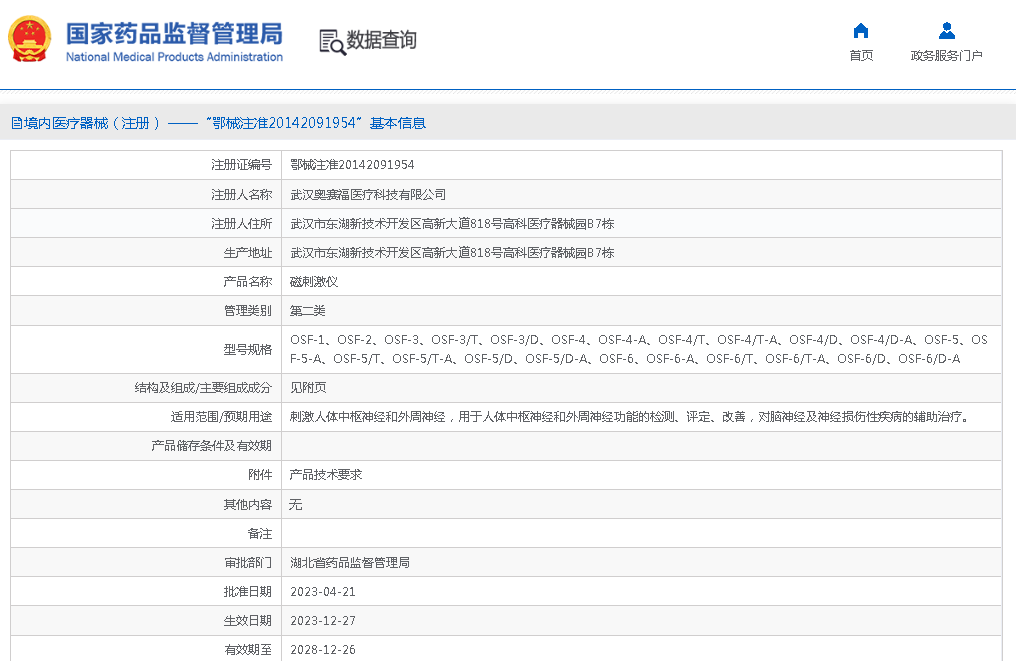
Task: Select the 注册证编号 value 鄂械注准20142091954 in table
Action: pos(352,165)
